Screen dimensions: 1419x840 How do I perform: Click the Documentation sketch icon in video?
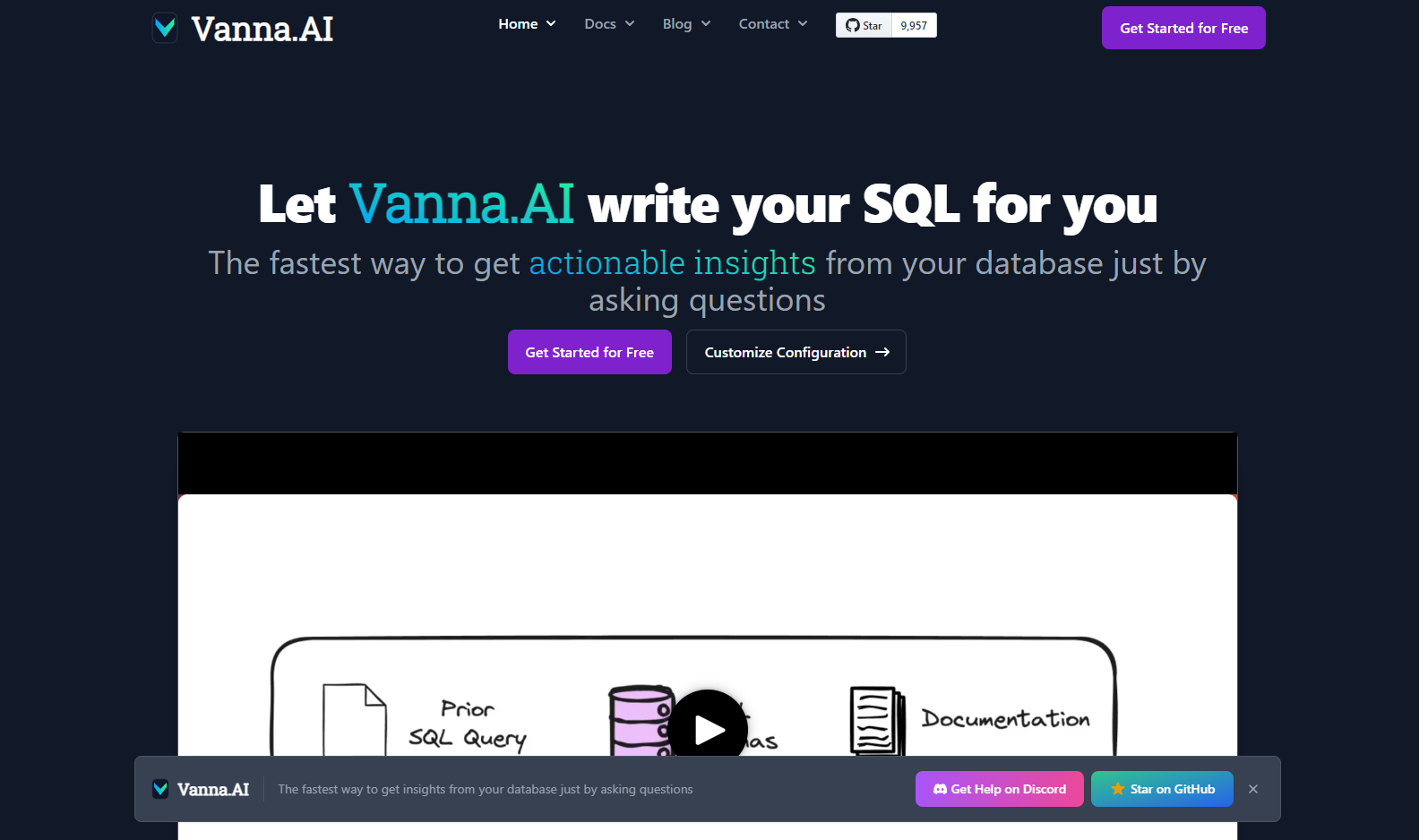[874, 721]
